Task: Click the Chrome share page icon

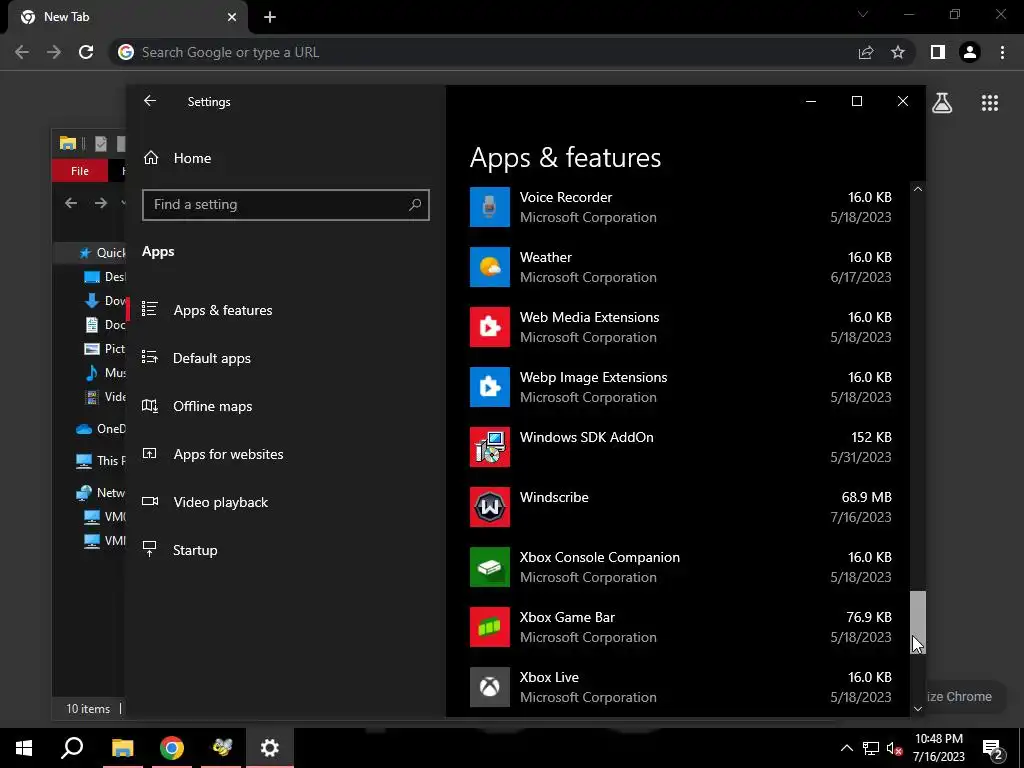Action: point(866,52)
